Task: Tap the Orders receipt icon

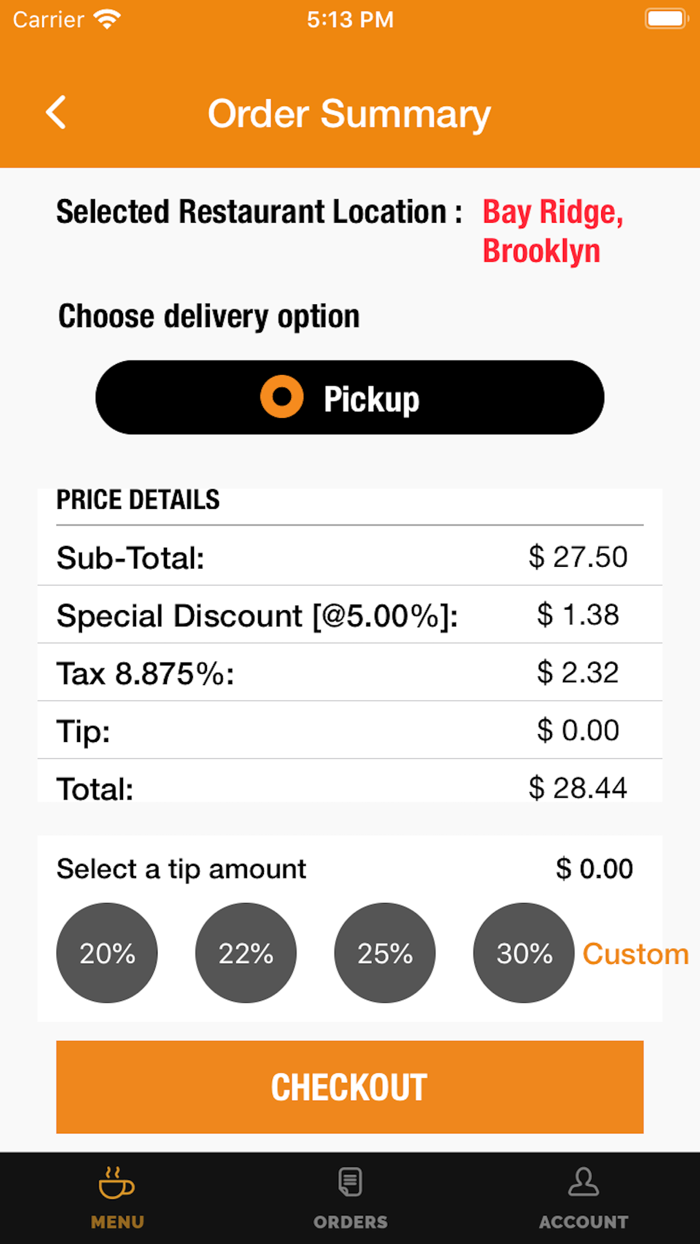Action: point(350,1183)
